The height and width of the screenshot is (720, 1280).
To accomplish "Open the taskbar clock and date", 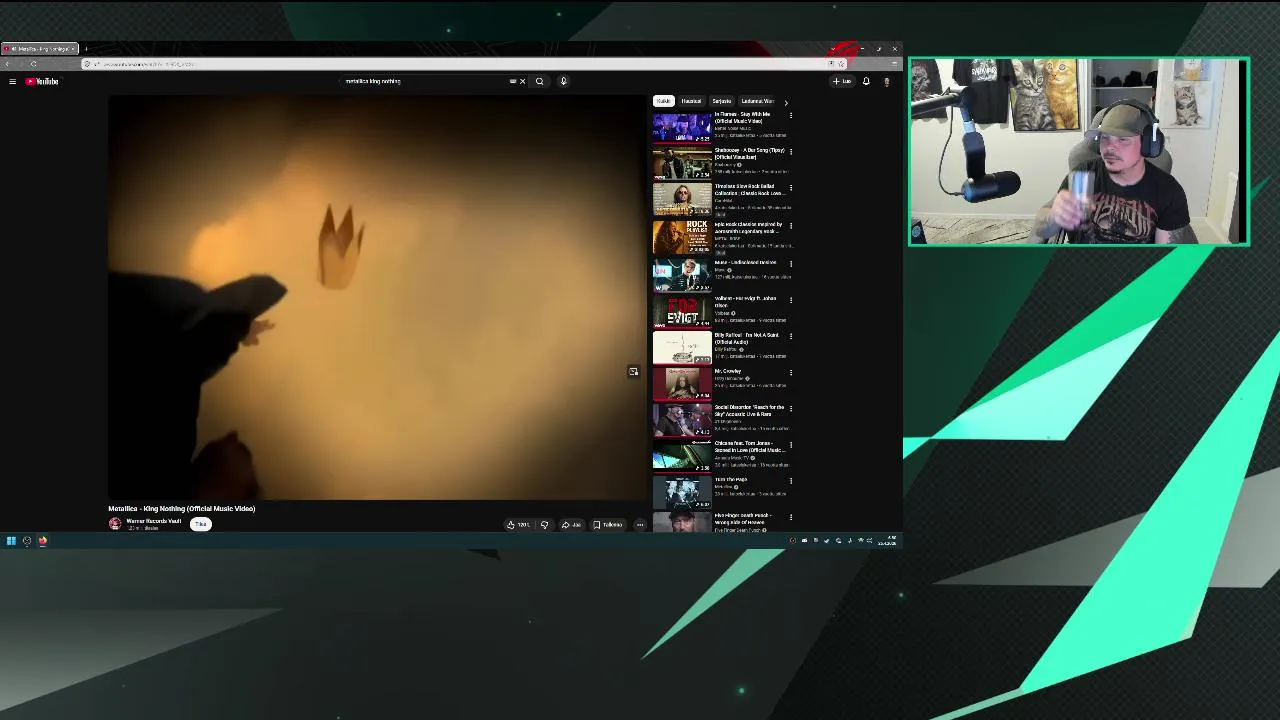I will pos(887,541).
